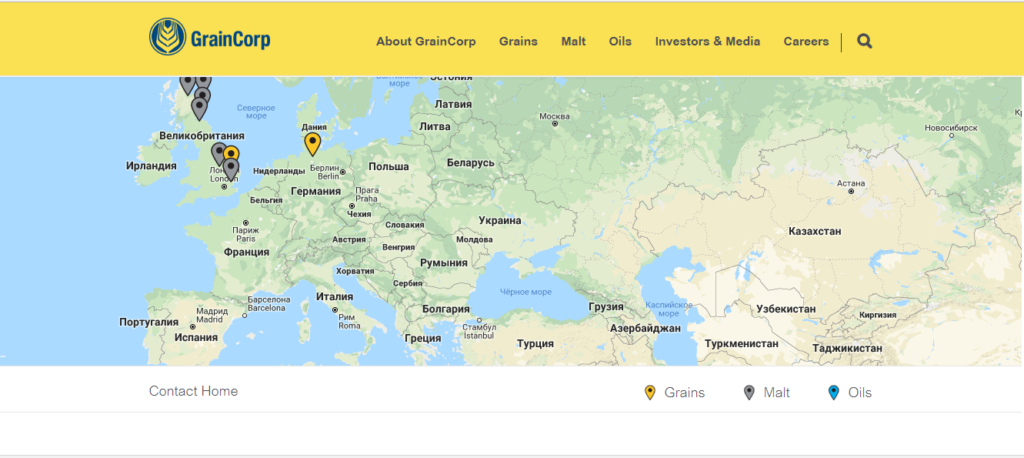Click the Румыния label on the map
Viewport: 1024px width, 458px height.
click(444, 263)
